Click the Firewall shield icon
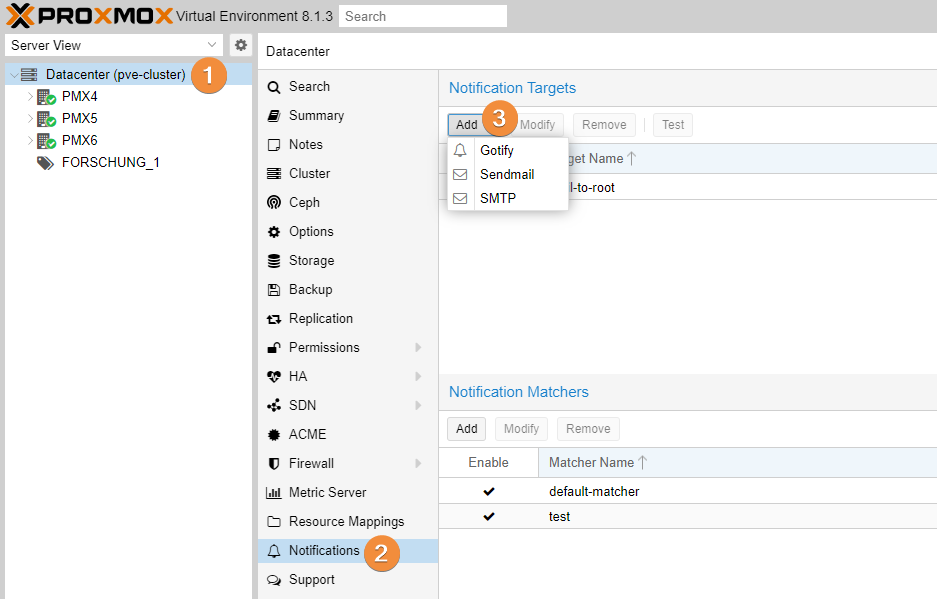The height and width of the screenshot is (599, 937). coord(274,464)
